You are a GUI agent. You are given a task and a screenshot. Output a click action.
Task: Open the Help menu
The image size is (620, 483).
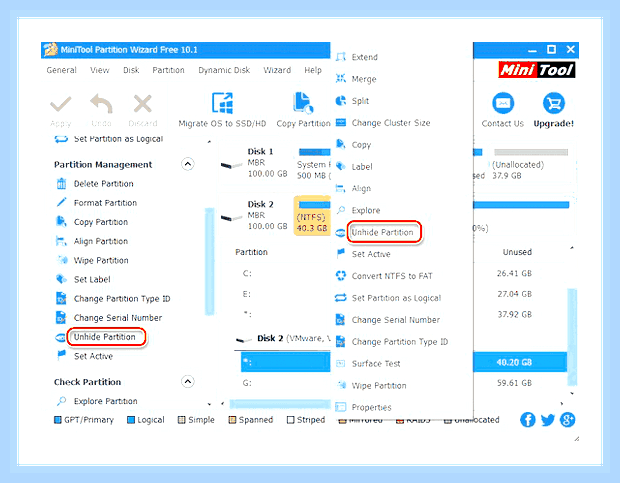click(313, 70)
